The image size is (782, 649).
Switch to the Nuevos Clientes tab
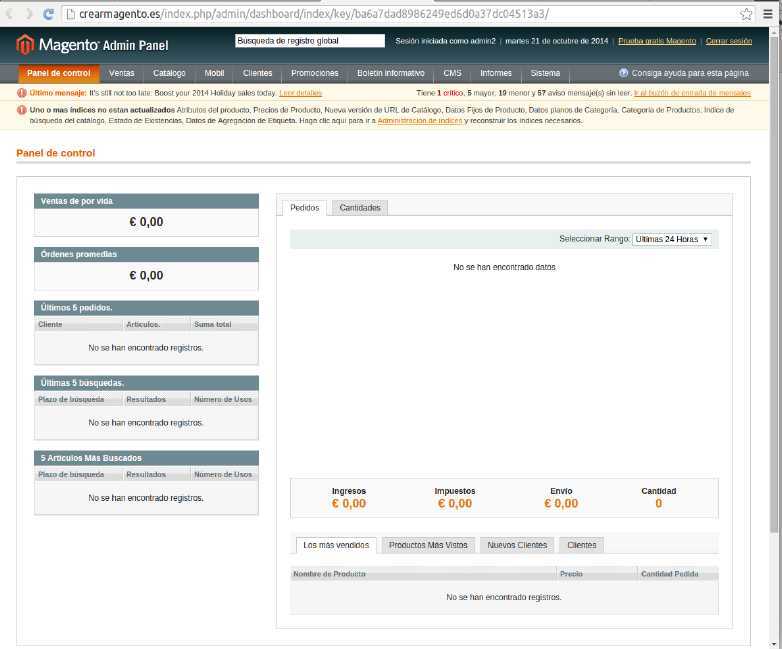[518, 545]
